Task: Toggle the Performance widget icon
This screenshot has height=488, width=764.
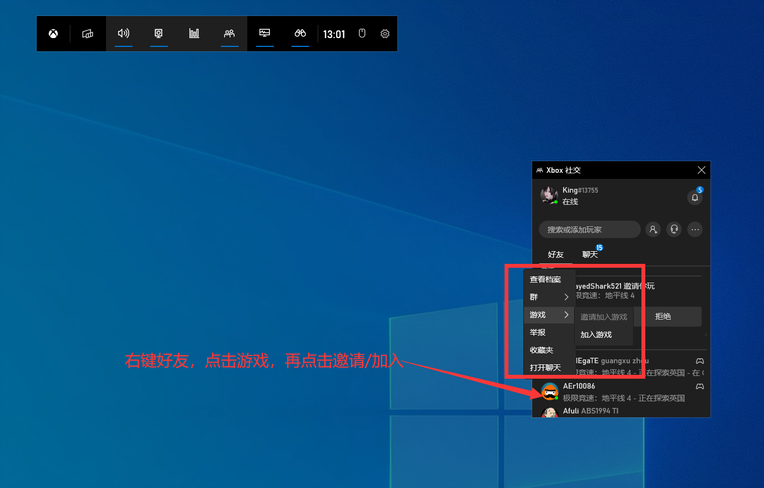Action: [x=194, y=33]
